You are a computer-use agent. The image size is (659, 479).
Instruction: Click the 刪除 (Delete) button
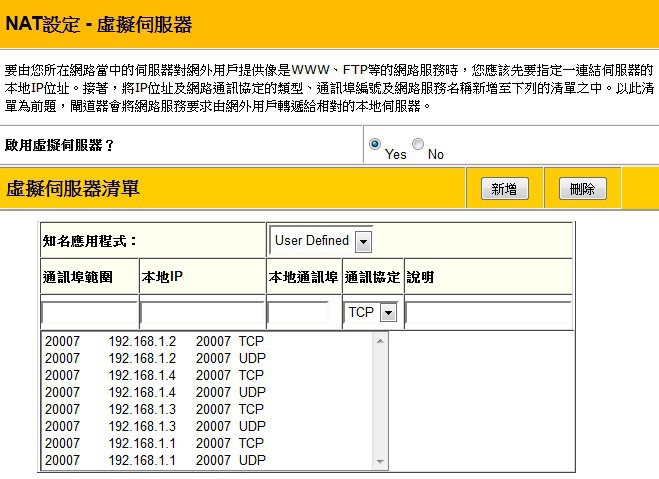(582, 189)
